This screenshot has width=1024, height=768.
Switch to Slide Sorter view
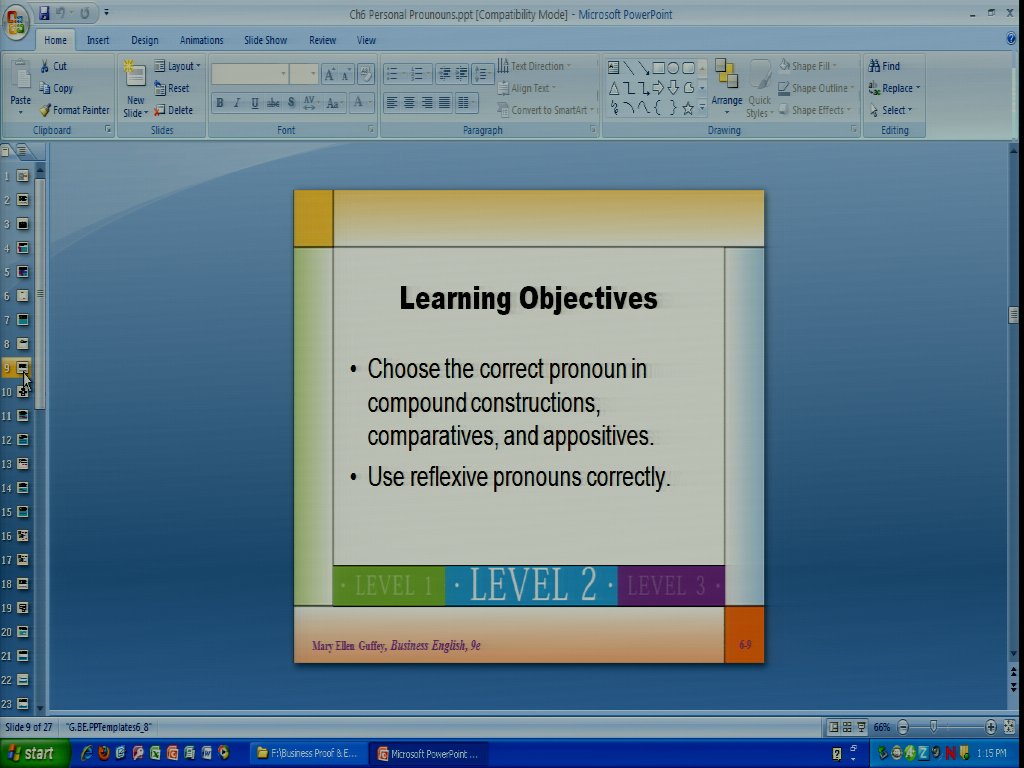pyautogui.click(x=847, y=727)
